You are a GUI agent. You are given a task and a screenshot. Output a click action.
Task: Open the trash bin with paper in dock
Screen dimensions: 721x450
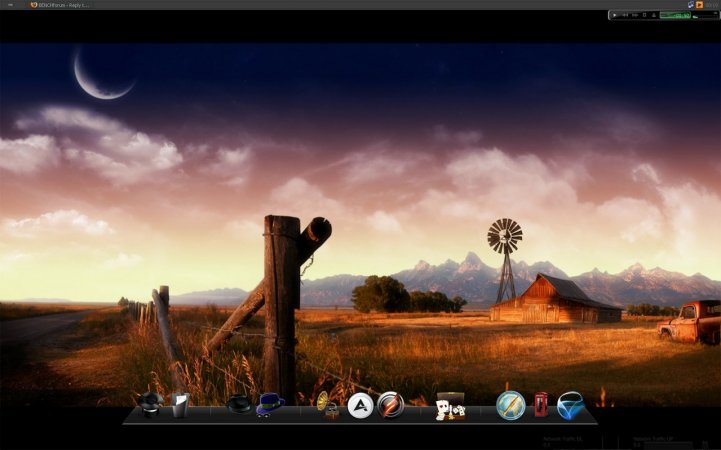point(180,404)
